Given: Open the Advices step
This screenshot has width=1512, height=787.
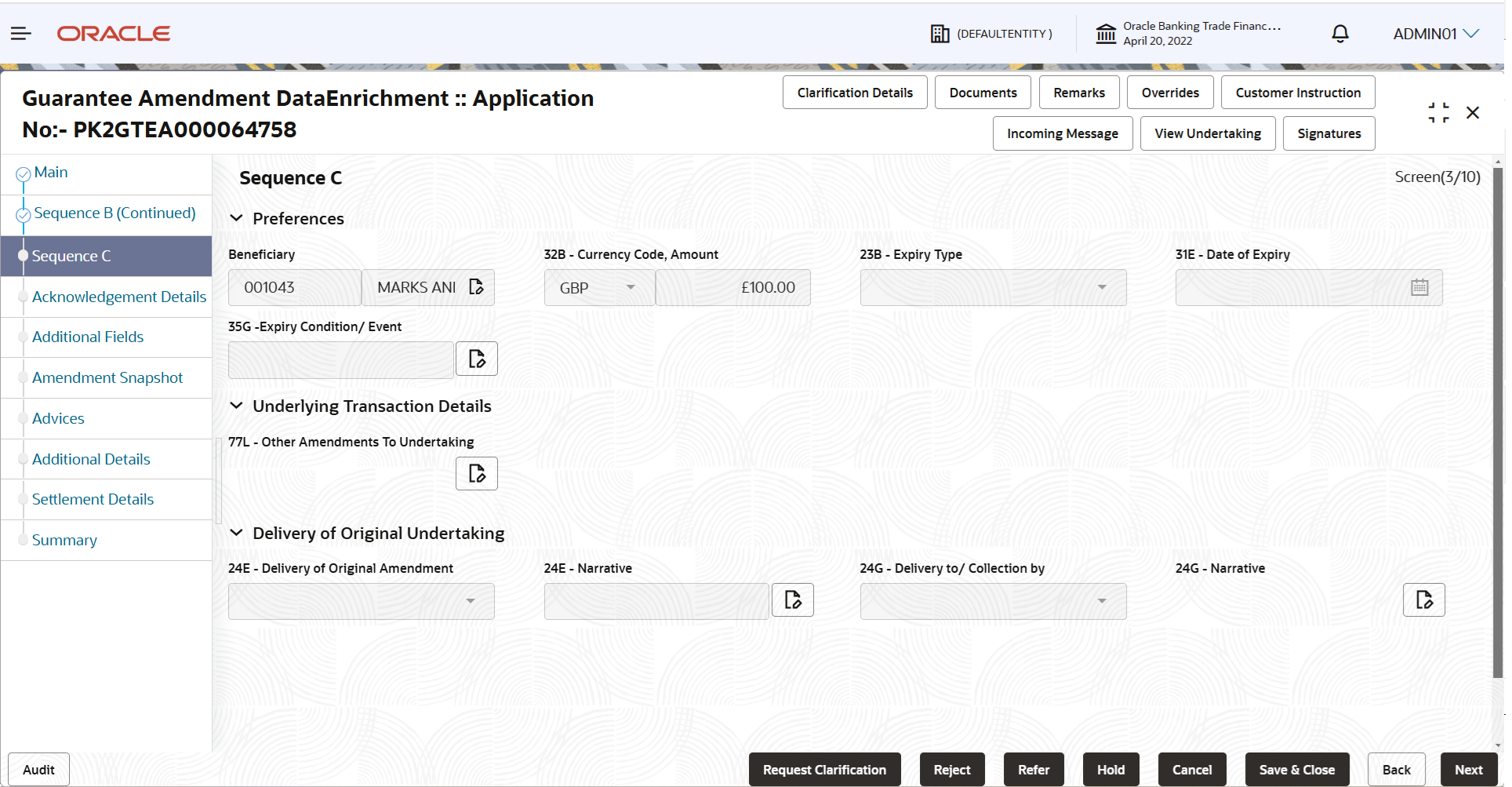Looking at the screenshot, I should click(x=58, y=419).
